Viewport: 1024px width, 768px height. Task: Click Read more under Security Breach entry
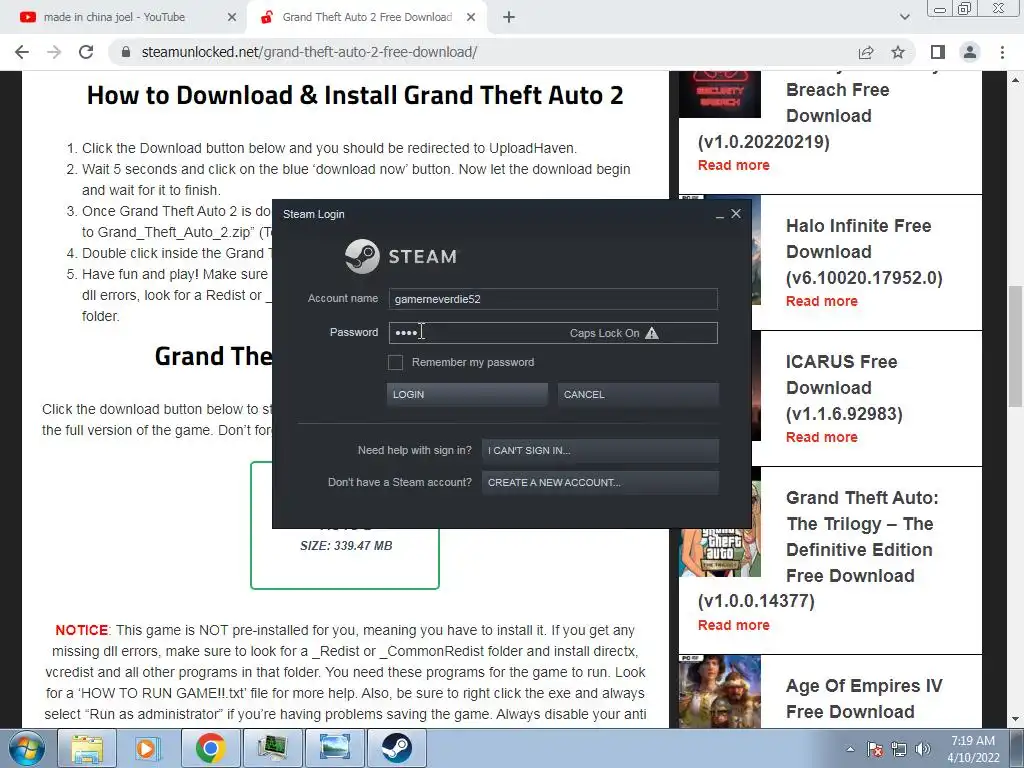tap(733, 165)
